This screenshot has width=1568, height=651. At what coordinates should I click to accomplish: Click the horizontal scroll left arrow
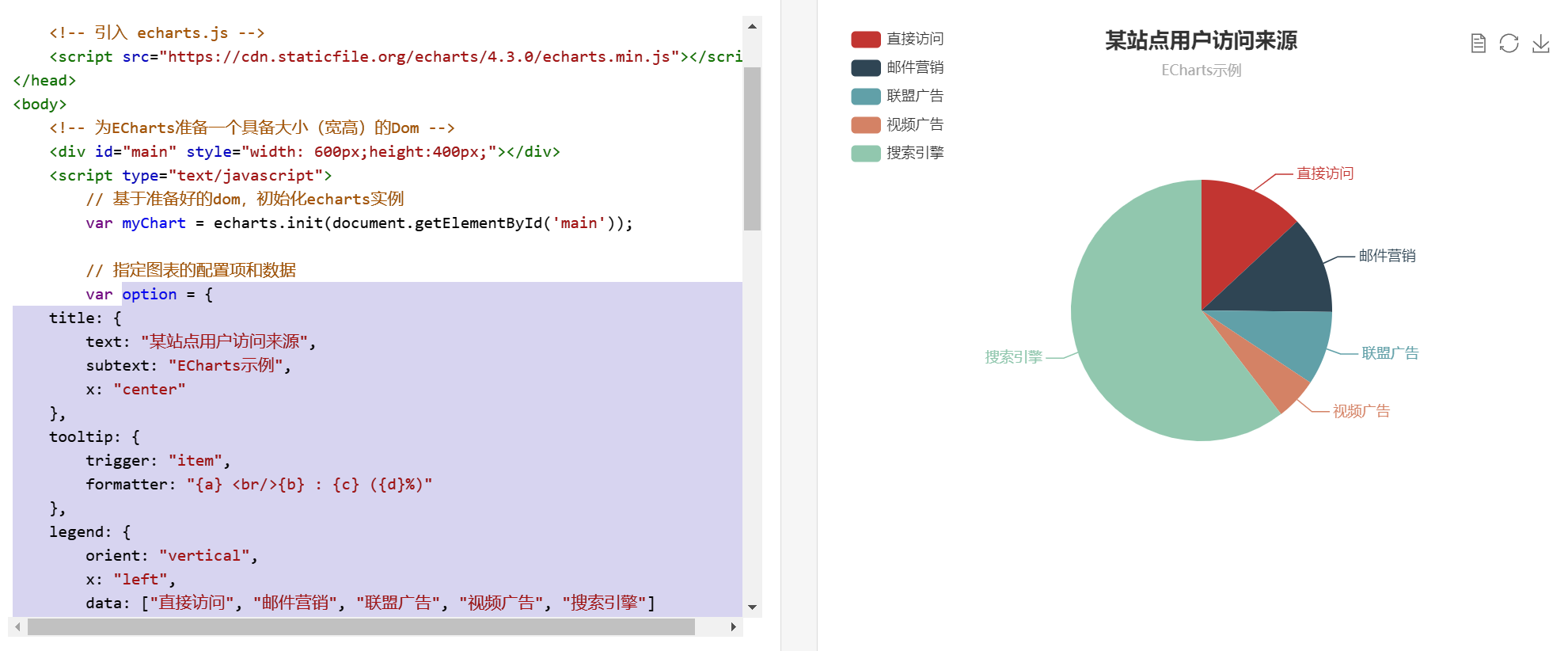point(17,626)
